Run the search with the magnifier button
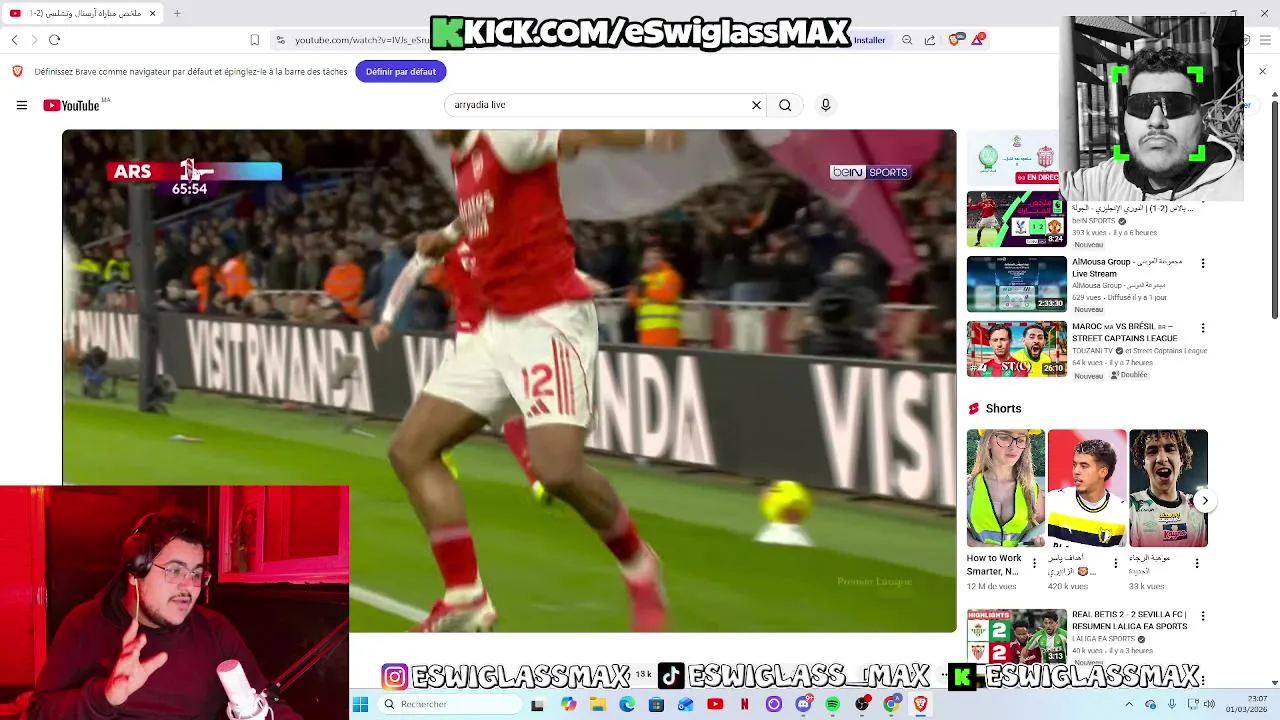Viewport: 1280px width, 720px height. (785, 105)
